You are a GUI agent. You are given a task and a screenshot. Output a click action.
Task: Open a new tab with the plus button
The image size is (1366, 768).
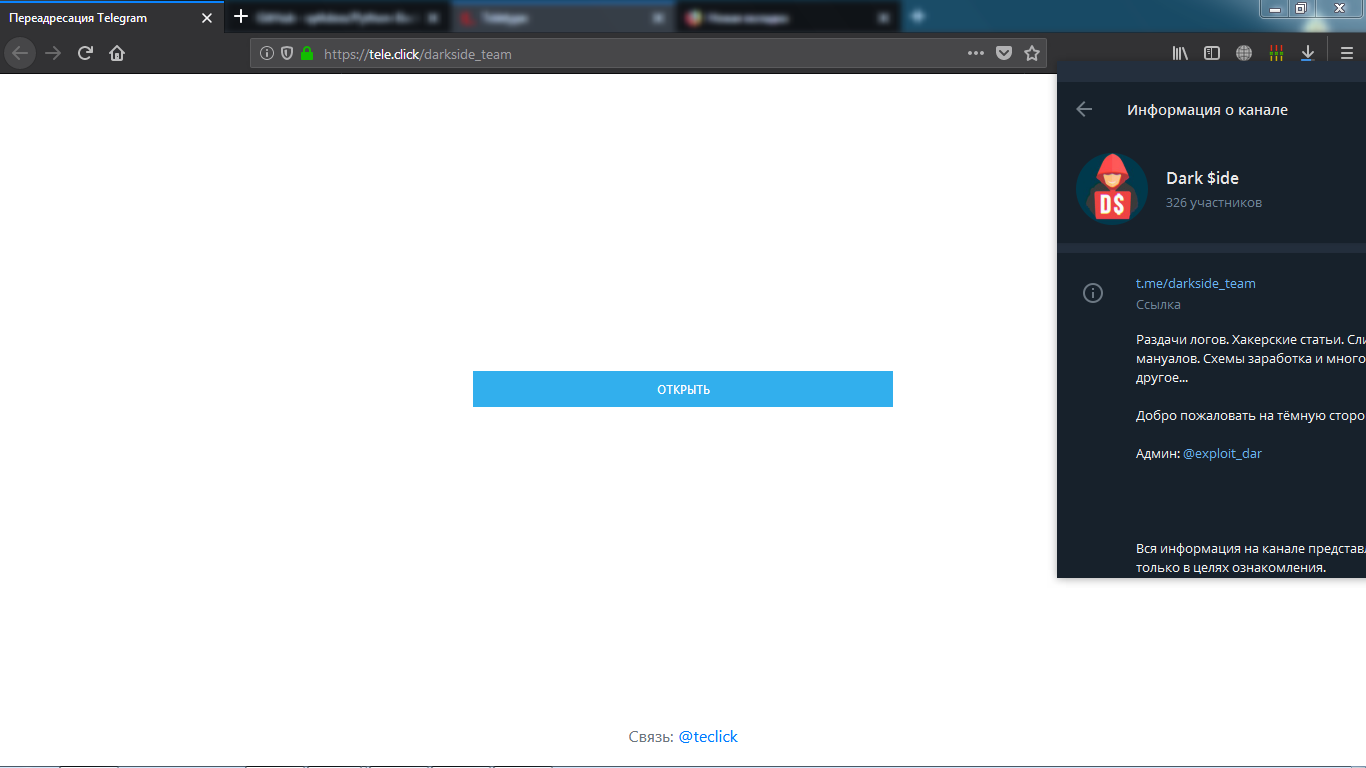[240, 17]
